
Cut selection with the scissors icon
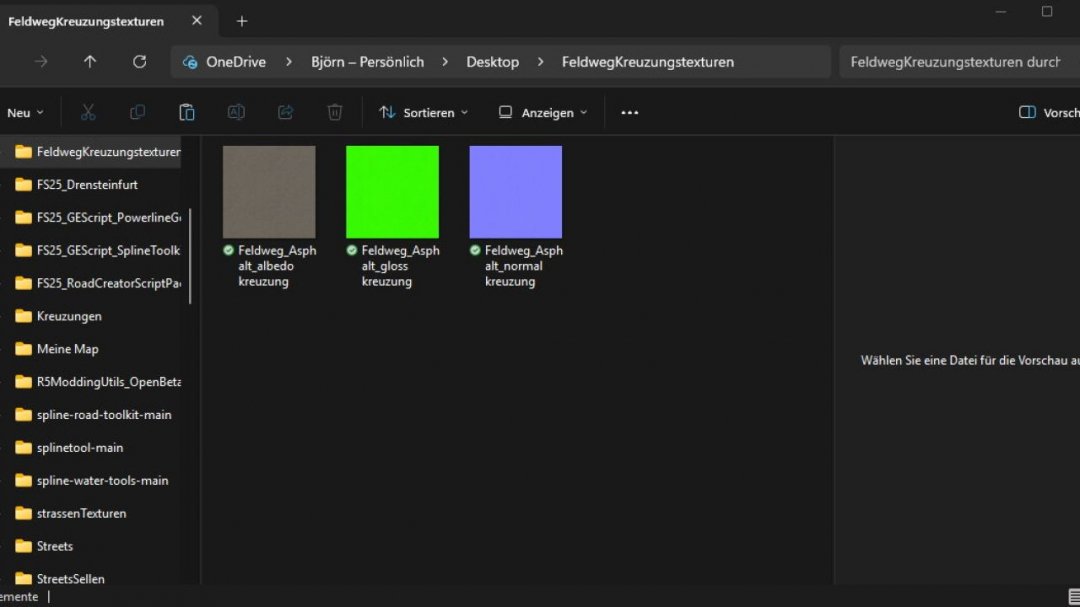(88, 112)
